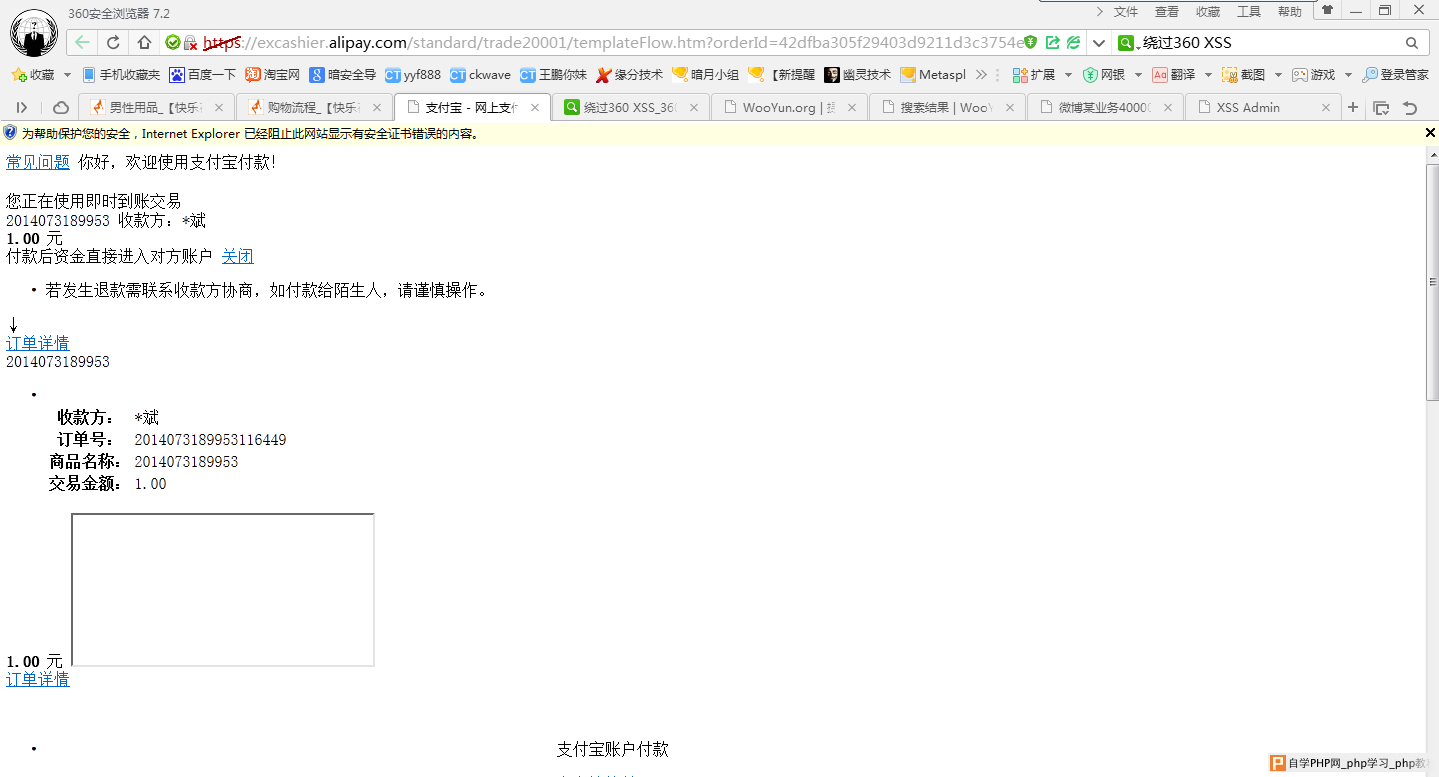Switch to XSS Admin tab
This screenshot has width=1439, height=777.
[1263, 108]
